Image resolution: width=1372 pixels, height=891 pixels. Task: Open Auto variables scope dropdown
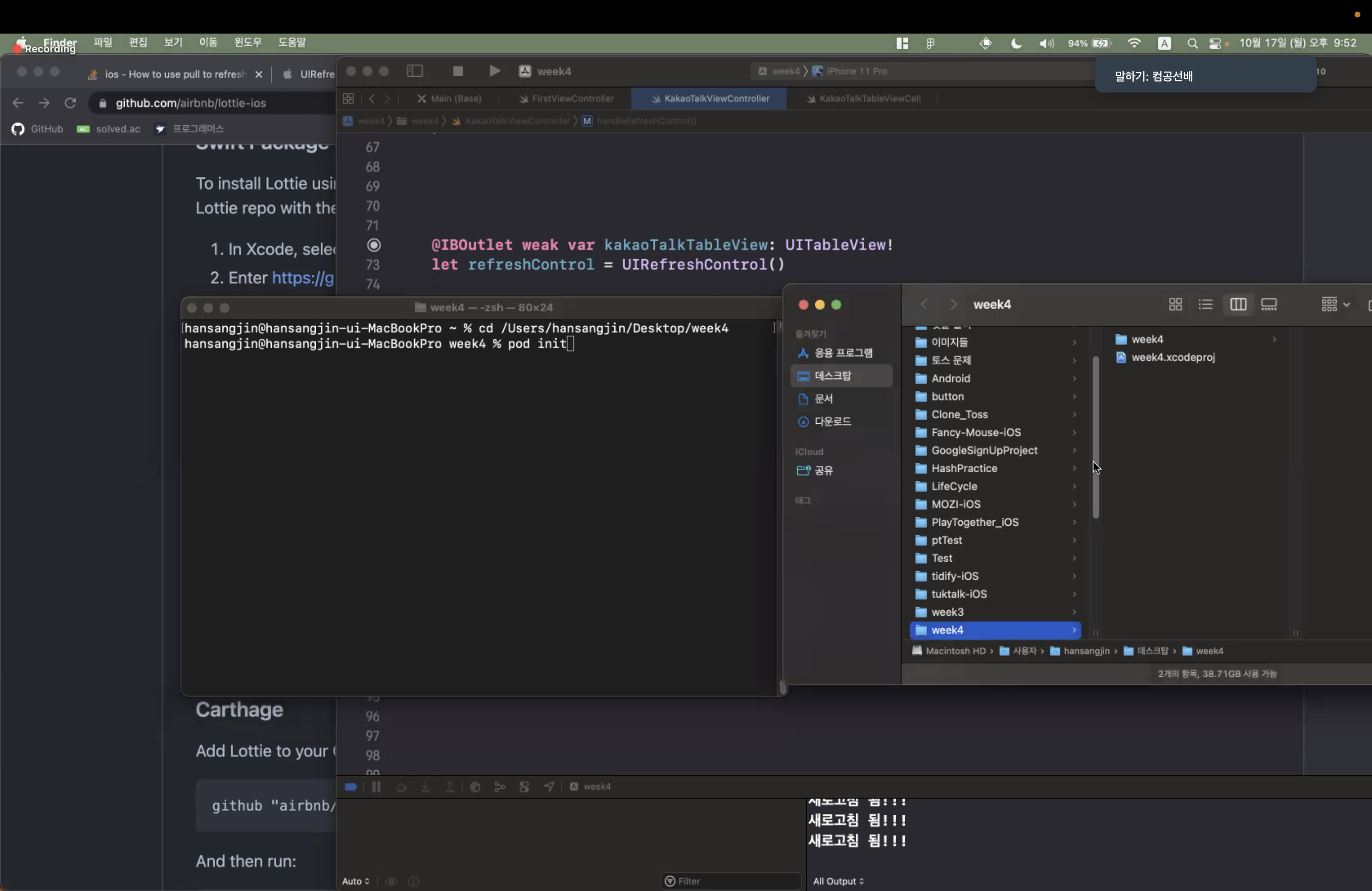pos(355,881)
